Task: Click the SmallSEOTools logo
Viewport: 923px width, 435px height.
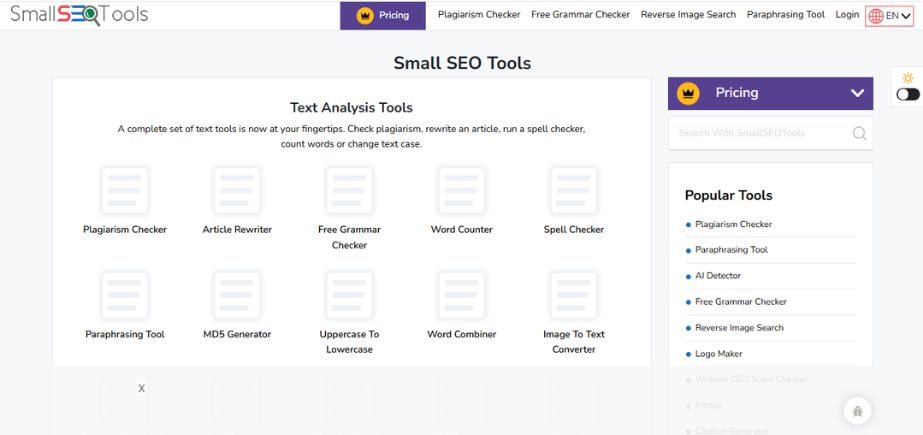Action: click(79, 14)
